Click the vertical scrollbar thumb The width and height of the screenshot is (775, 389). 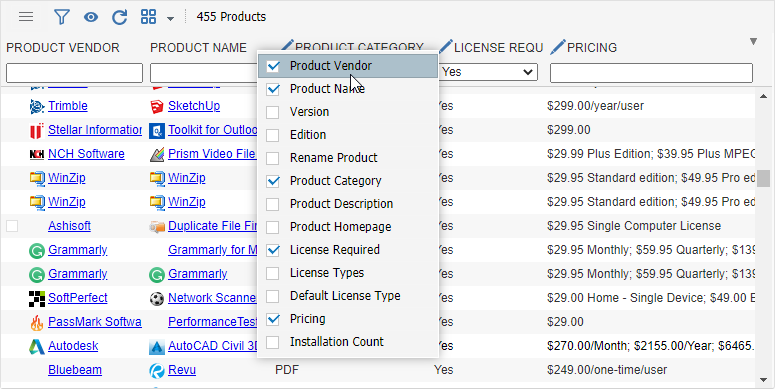(763, 178)
